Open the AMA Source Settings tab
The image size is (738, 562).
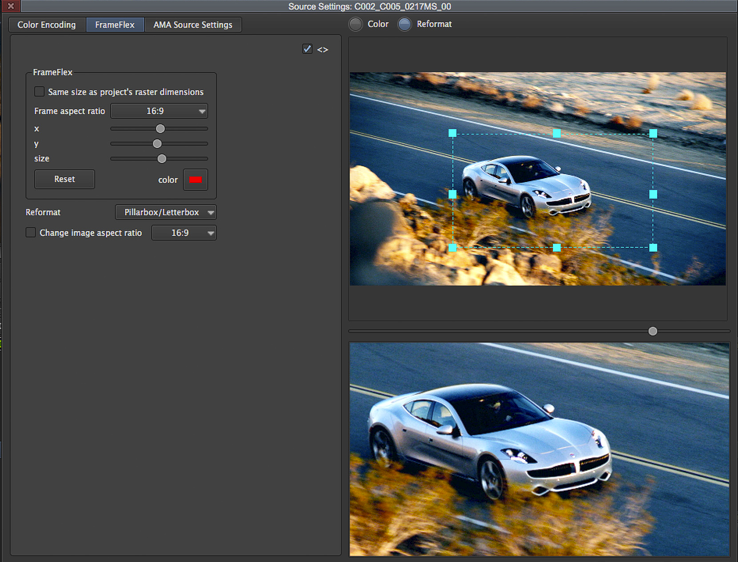click(193, 25)
